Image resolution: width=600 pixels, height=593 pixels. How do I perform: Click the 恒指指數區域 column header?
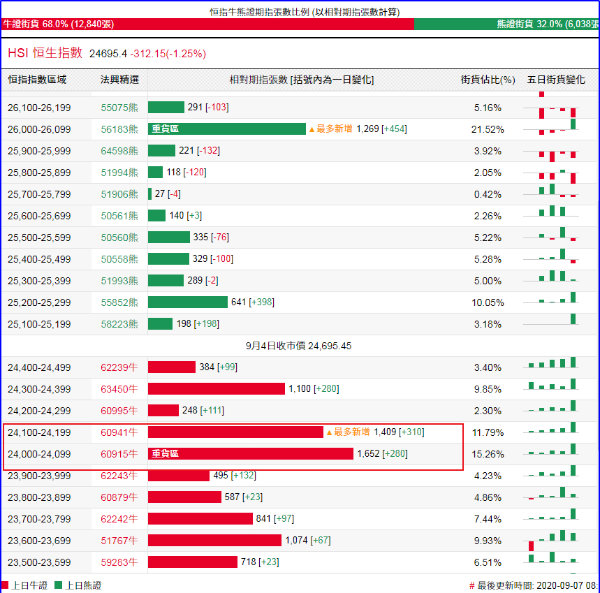[37, 80]
